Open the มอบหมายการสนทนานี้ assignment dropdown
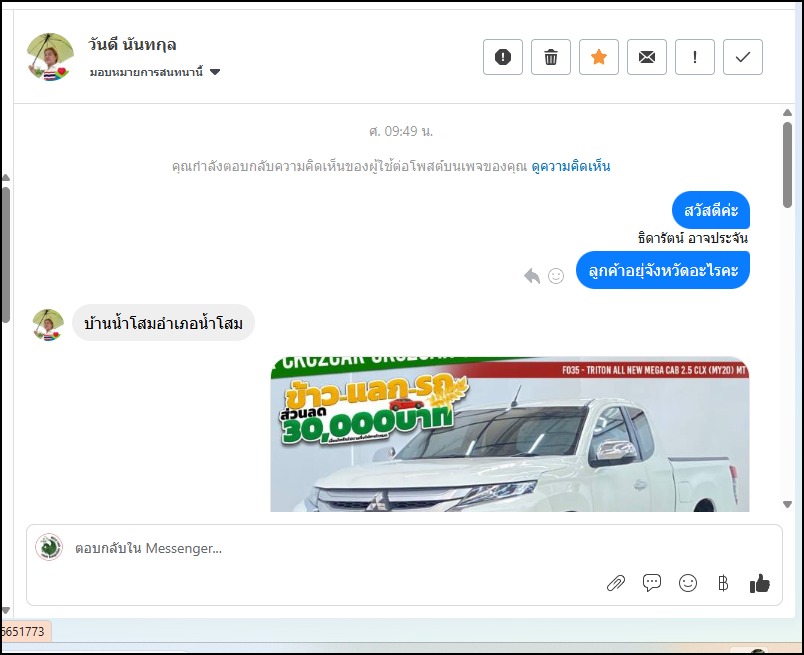 (155, 72)
